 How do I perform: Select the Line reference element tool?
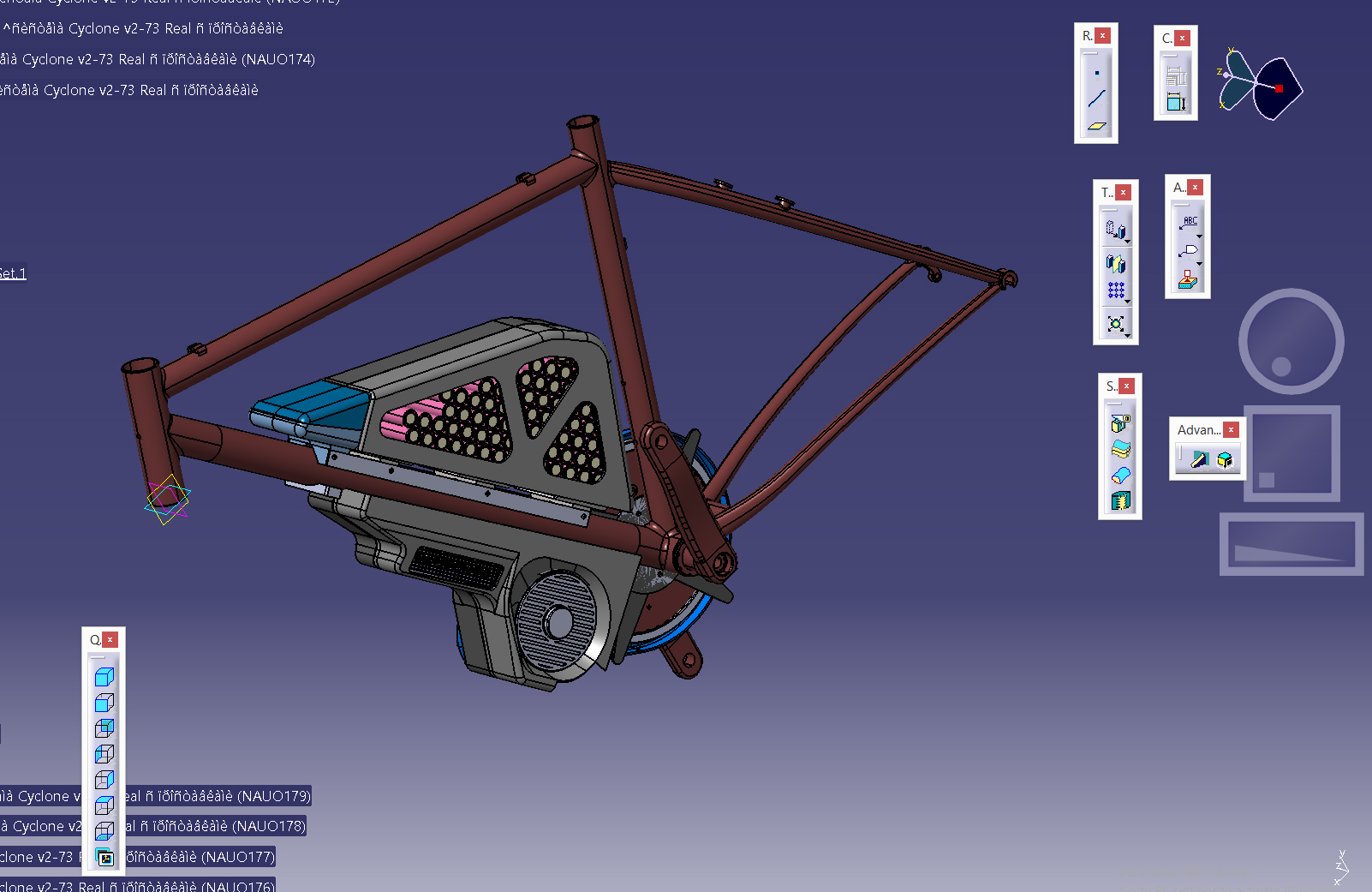click(1096, 99)
